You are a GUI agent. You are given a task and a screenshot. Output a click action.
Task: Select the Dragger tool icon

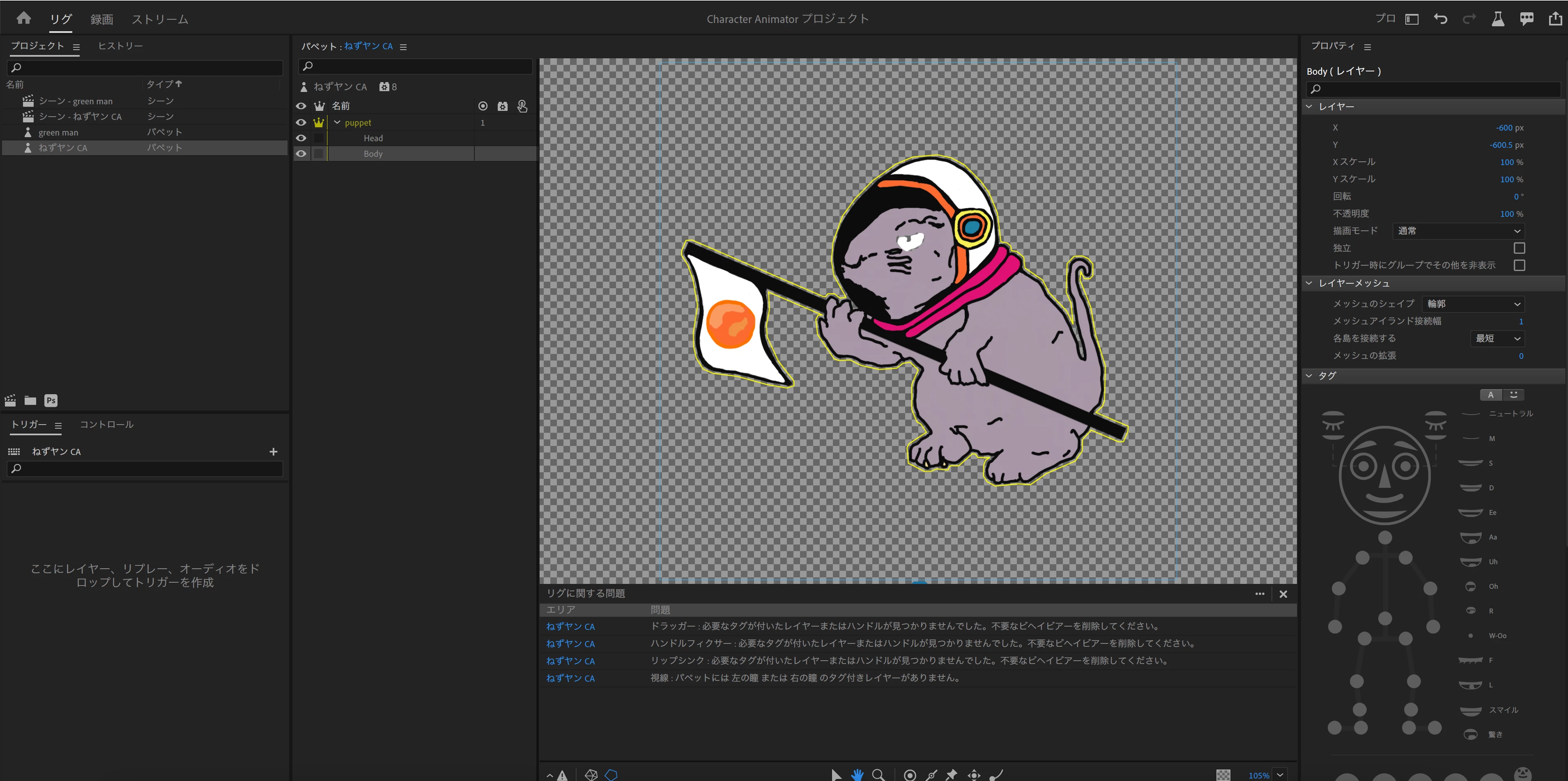pyautogui.click(x=974, y=774)
